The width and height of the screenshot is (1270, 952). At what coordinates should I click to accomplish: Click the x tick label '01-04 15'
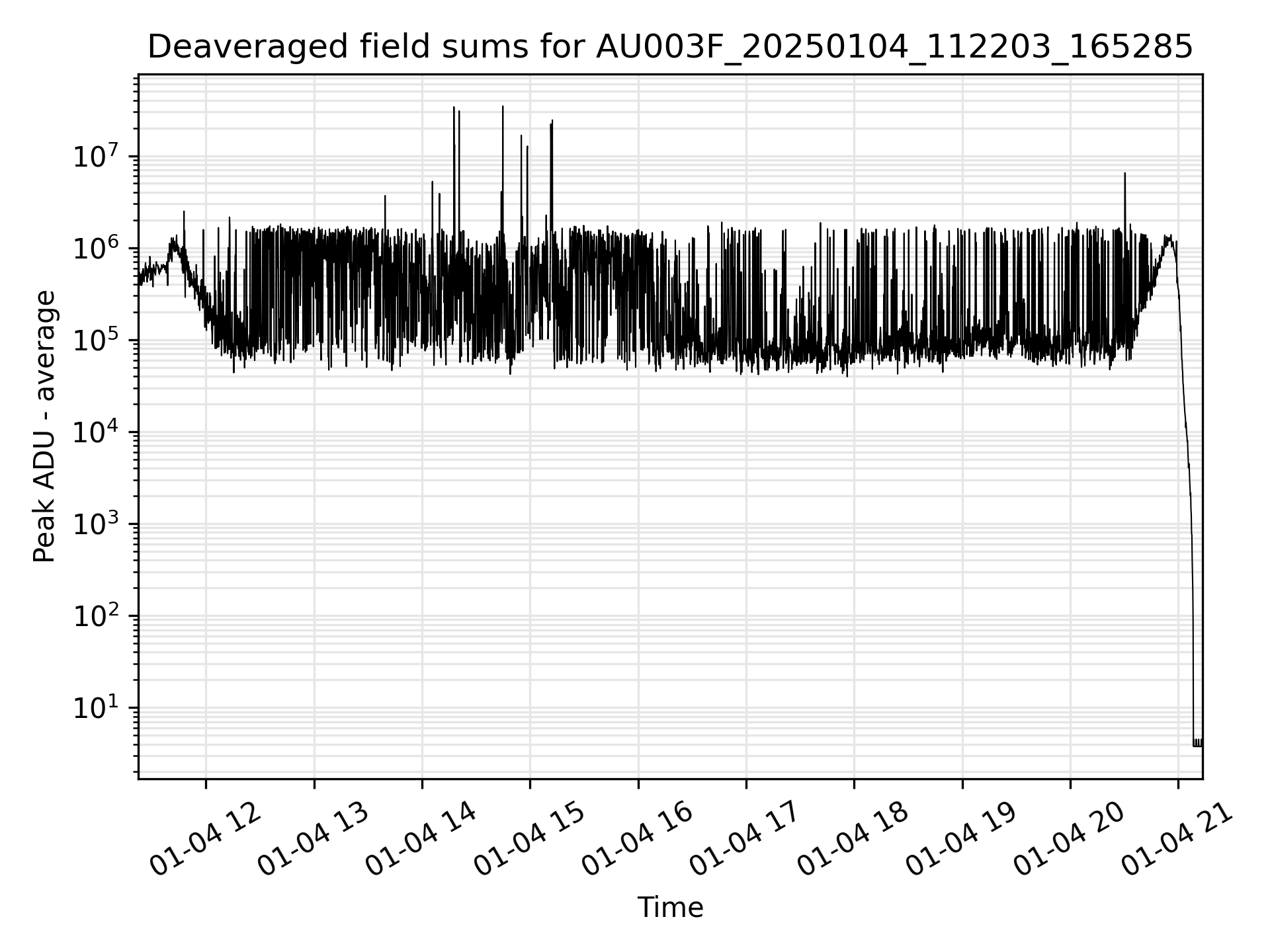pyautogui.click(x=530, y=838)
